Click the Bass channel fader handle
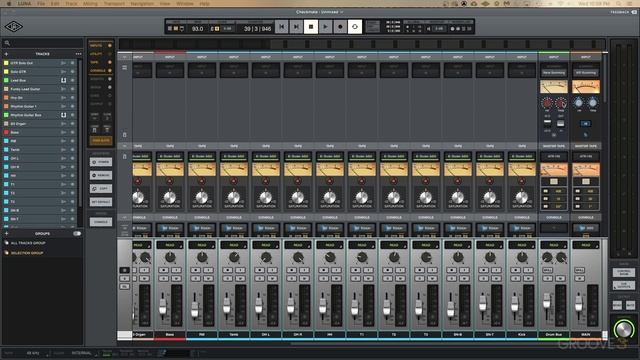Viewport: 640px width, 360px height. click(x=162, y=307)
